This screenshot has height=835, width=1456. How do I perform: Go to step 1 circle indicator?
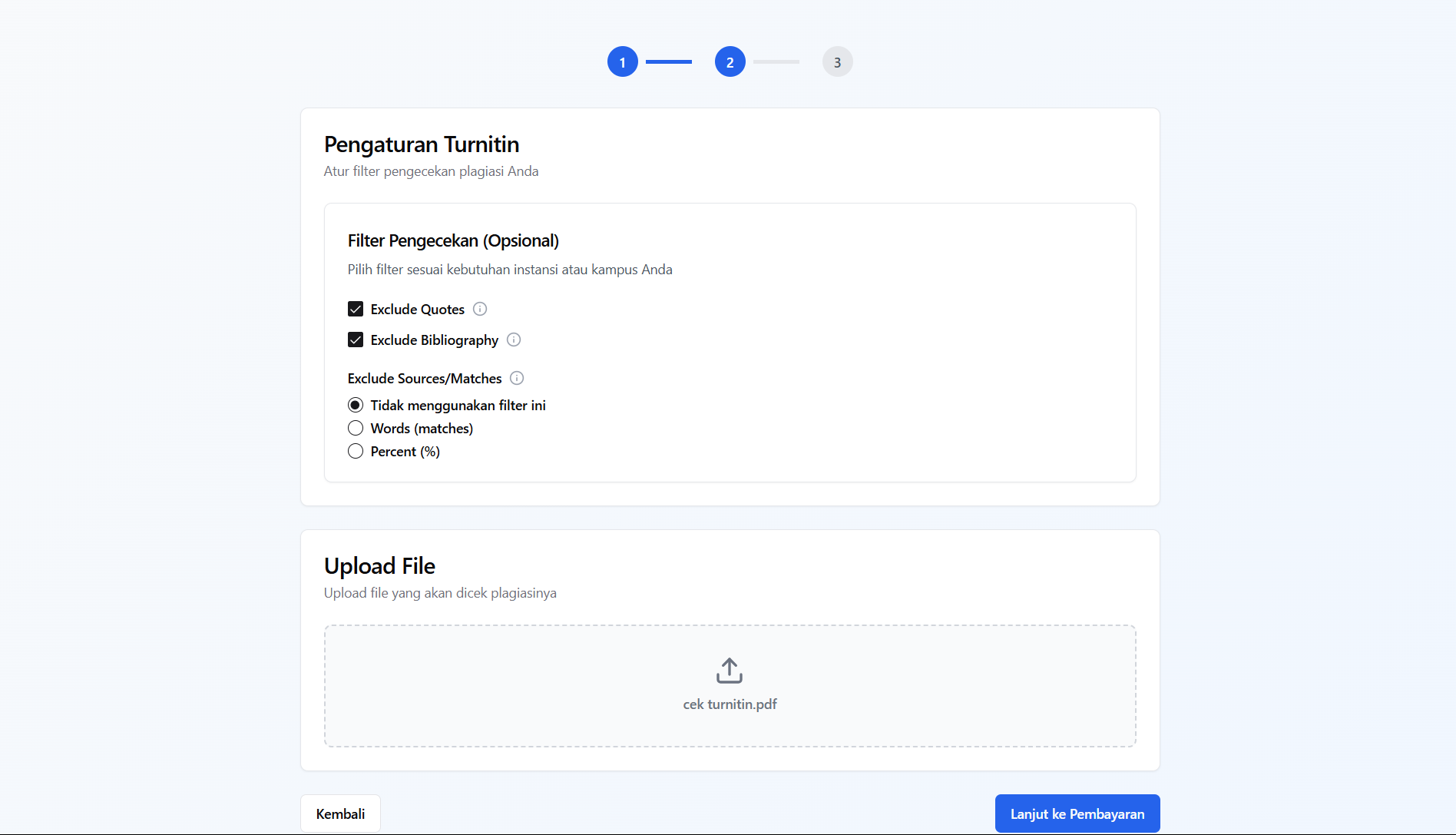(622, 62)
